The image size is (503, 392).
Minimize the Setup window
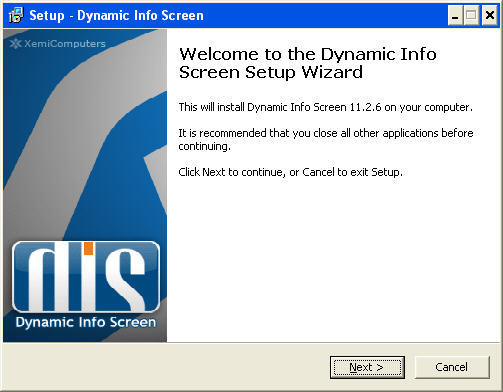[x=455, y=15]
